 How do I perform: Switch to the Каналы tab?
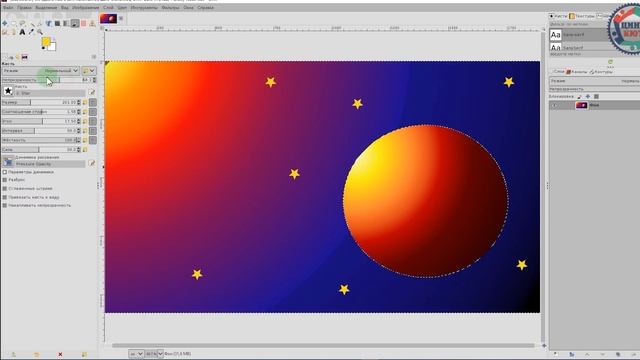click(576, 72)
